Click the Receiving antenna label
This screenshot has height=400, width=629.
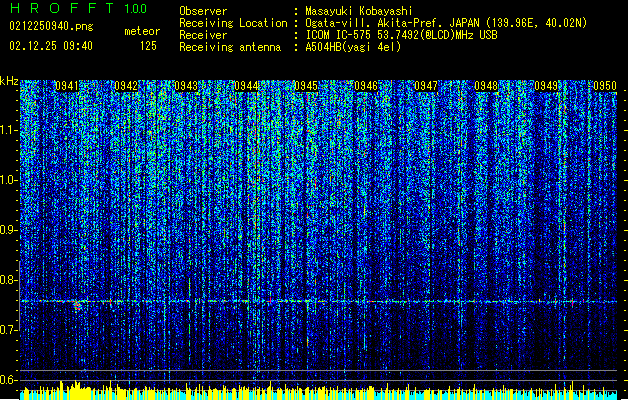coord(230,47)
